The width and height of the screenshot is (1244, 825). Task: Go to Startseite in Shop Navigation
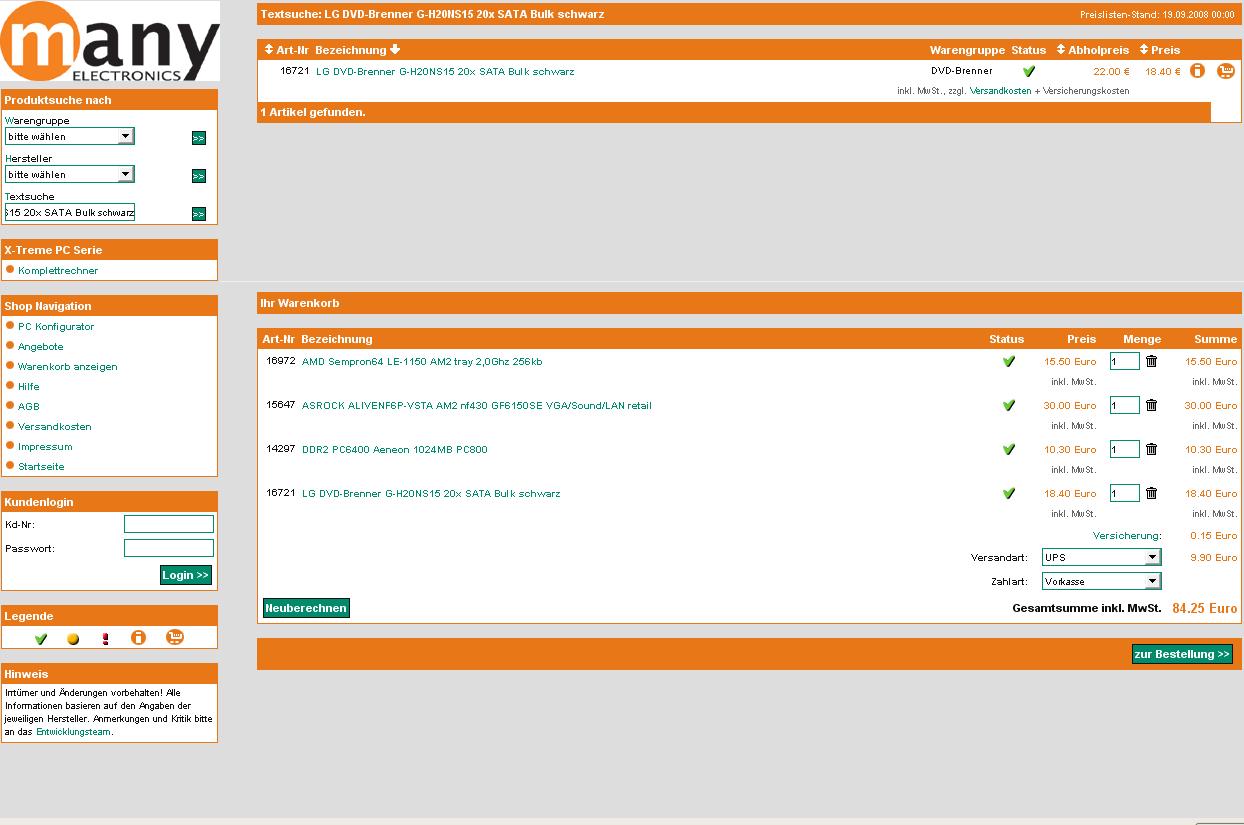click(41, 467)
